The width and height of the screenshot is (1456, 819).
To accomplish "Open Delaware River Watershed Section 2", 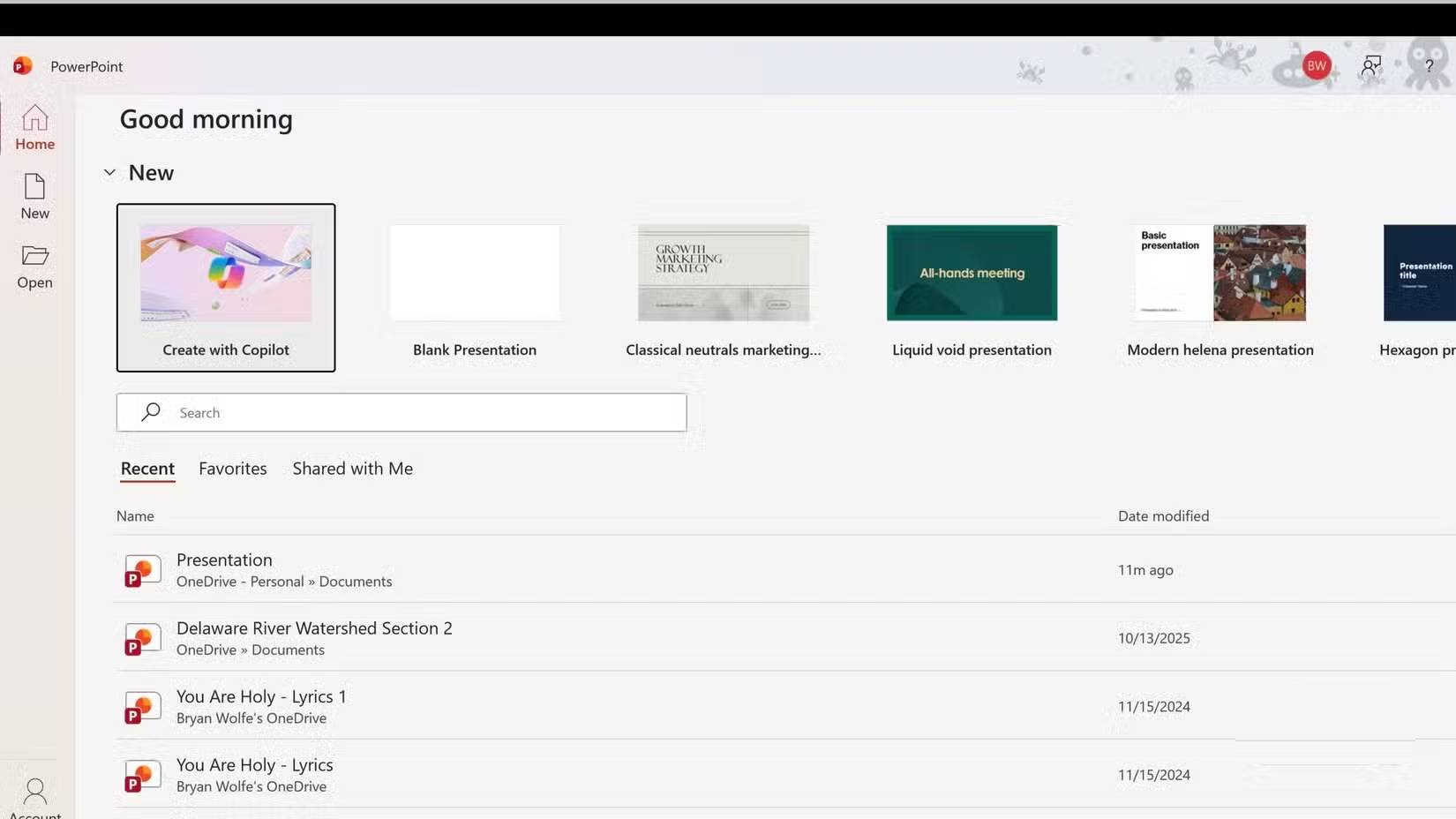I will point(314,628).
